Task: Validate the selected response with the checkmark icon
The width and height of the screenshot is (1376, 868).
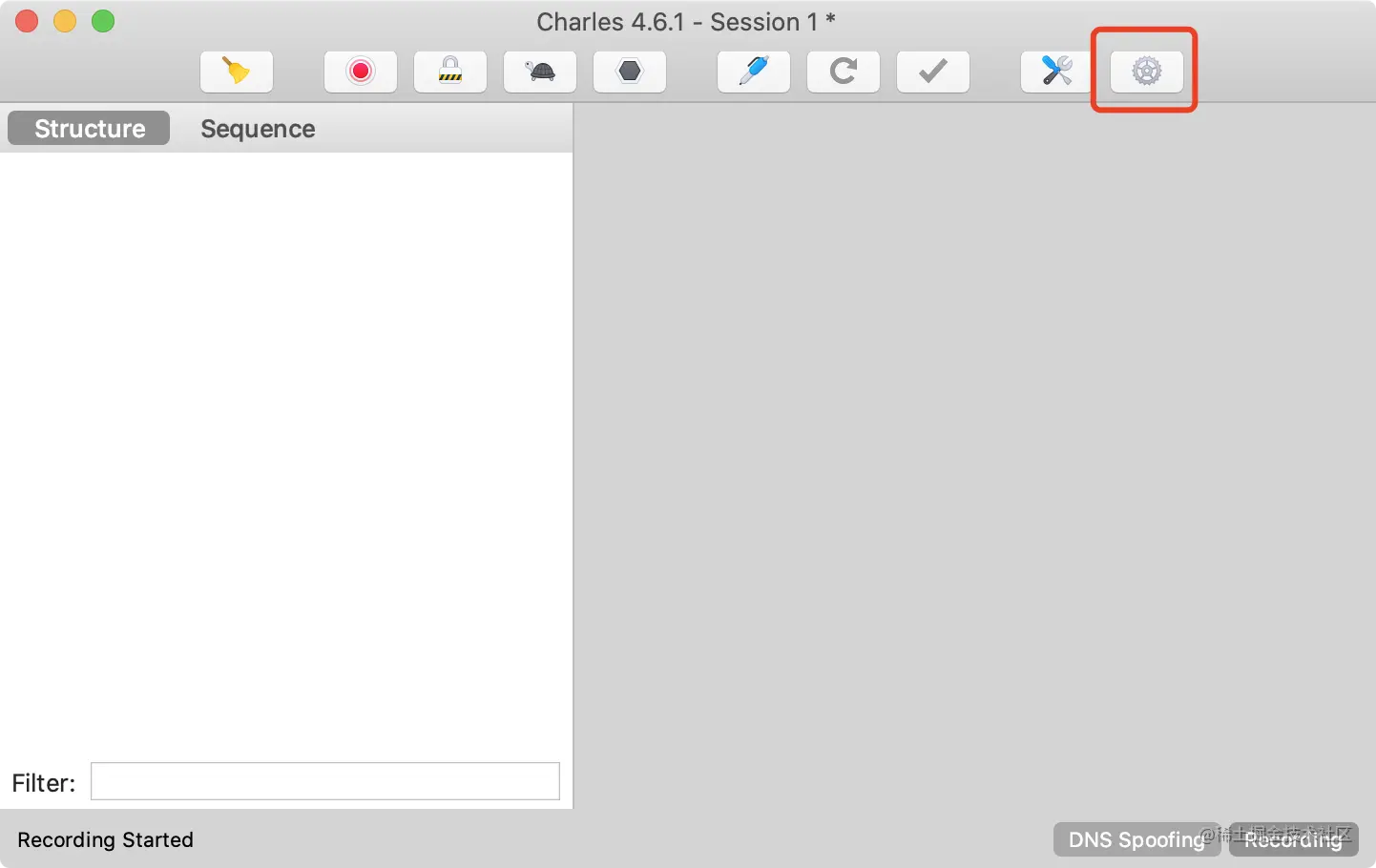Action: point(933,72)
